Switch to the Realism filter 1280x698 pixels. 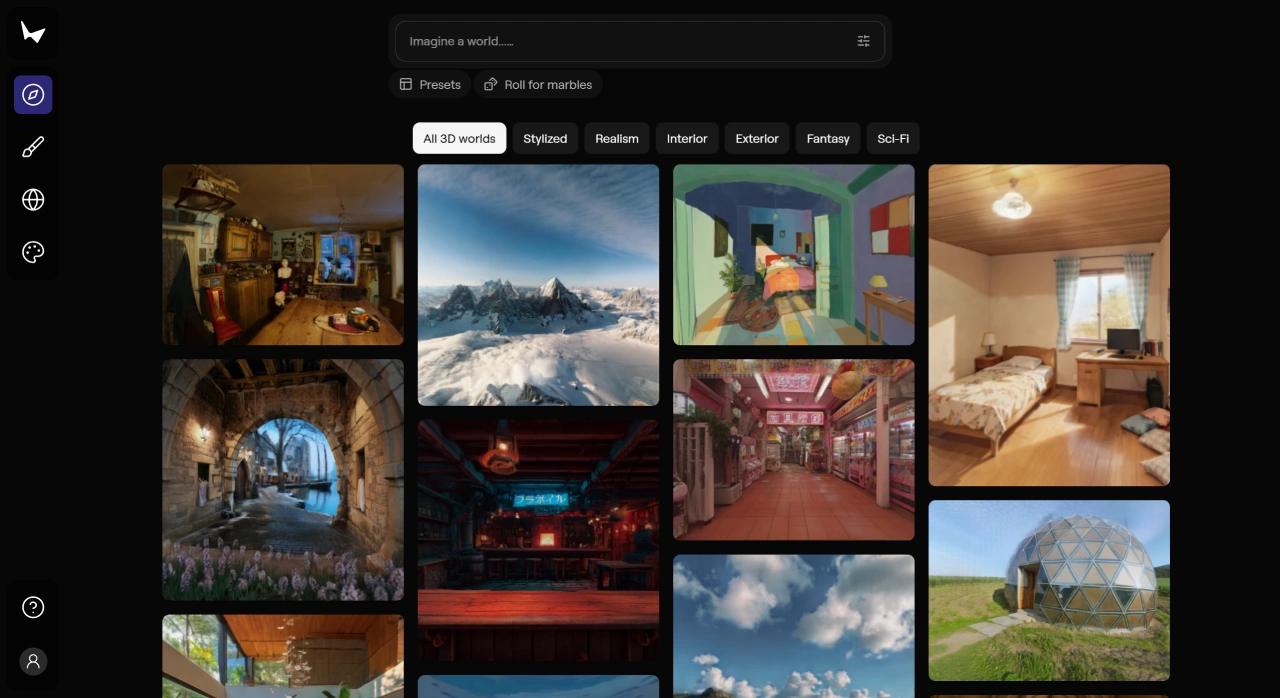coord(617,139)
